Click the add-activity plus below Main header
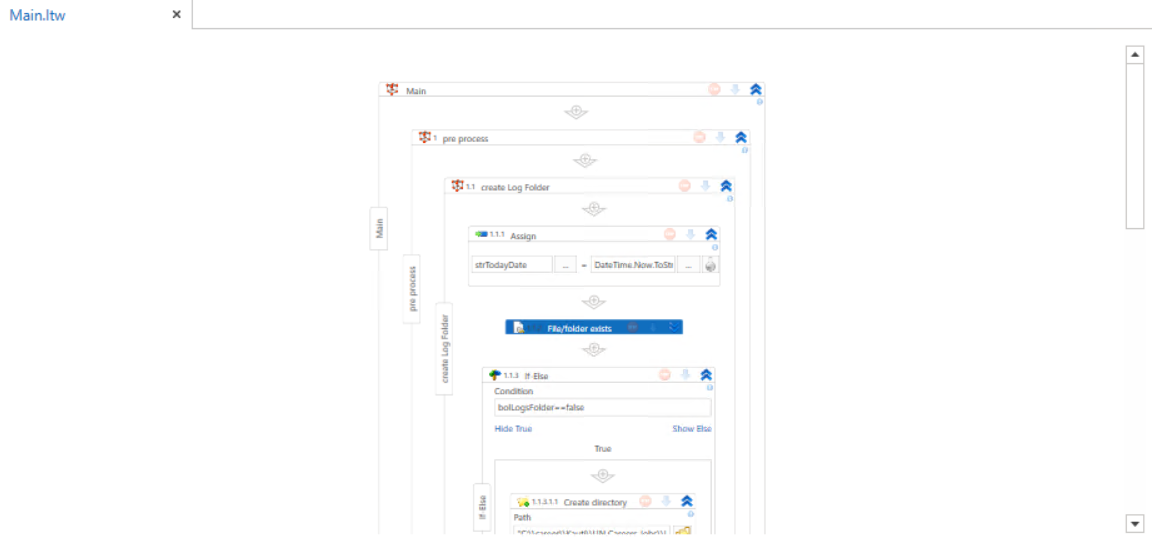Image resolution: width=1152 pixels, height=537 pixels. pyautogui.click(x=575, y=112)
